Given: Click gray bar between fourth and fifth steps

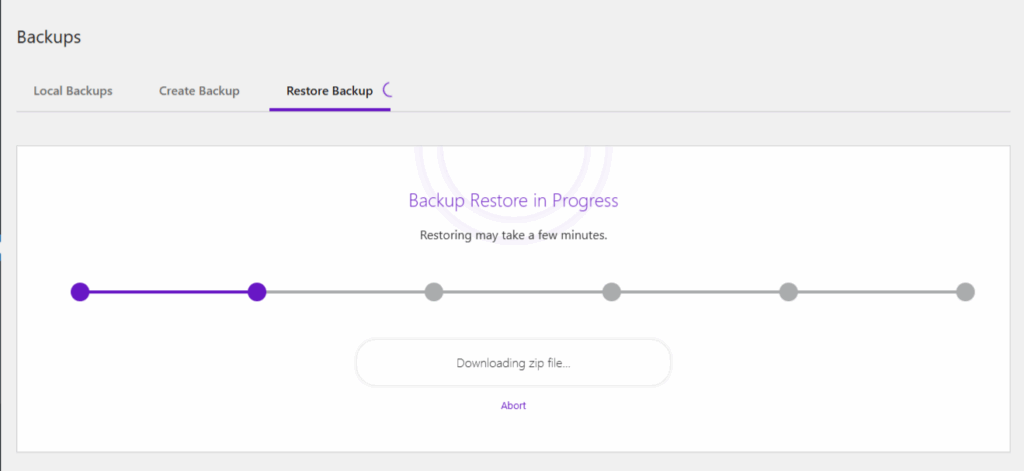Looking at the screenshot, I should click(700, 292).
